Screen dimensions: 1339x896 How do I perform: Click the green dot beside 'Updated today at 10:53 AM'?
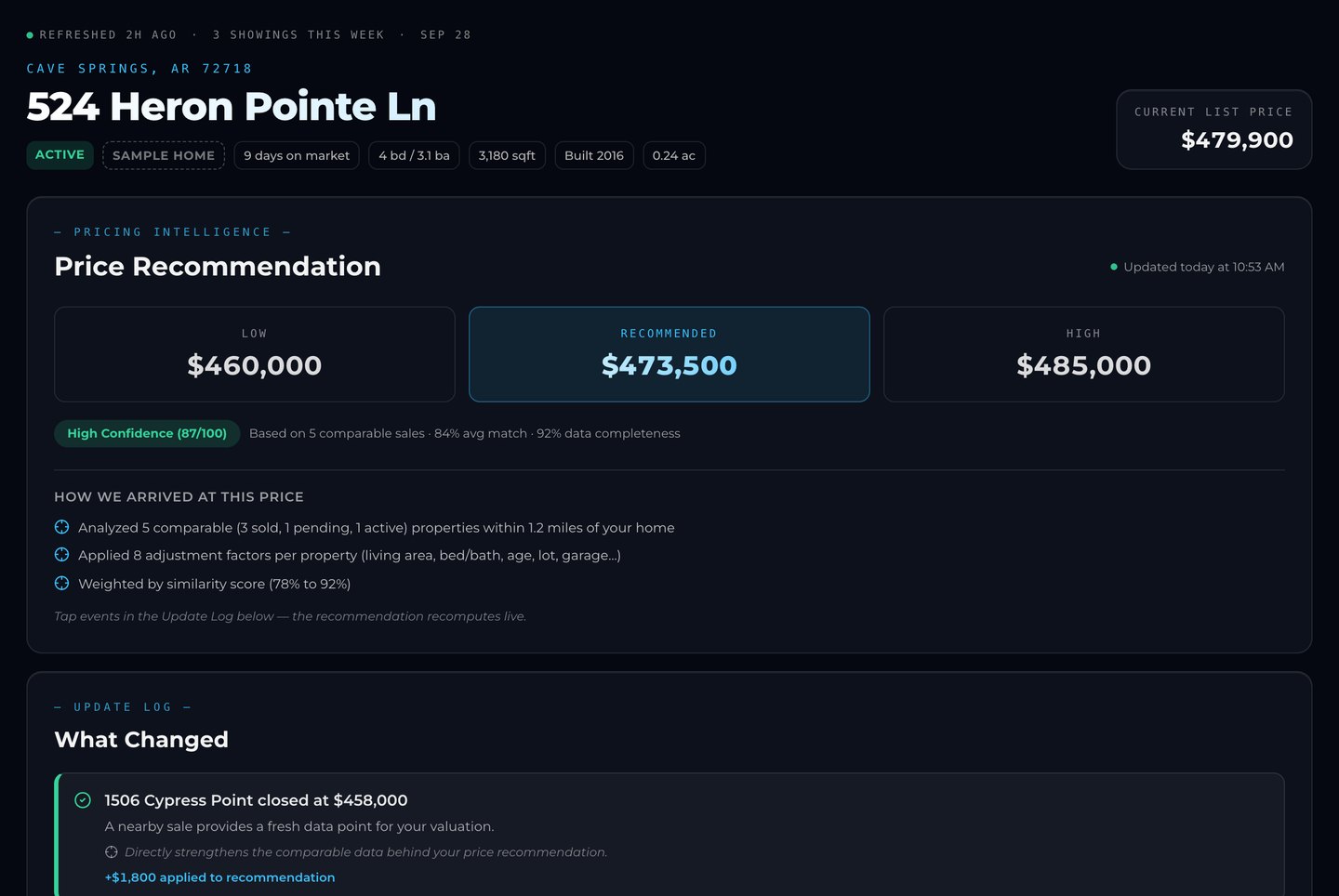tap(1114, 267)
